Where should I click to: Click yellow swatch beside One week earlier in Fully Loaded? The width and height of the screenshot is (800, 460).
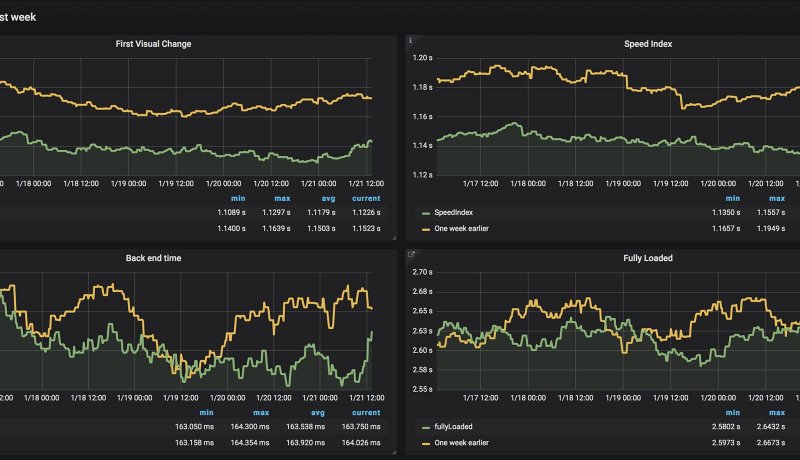[x=426, y=444]
